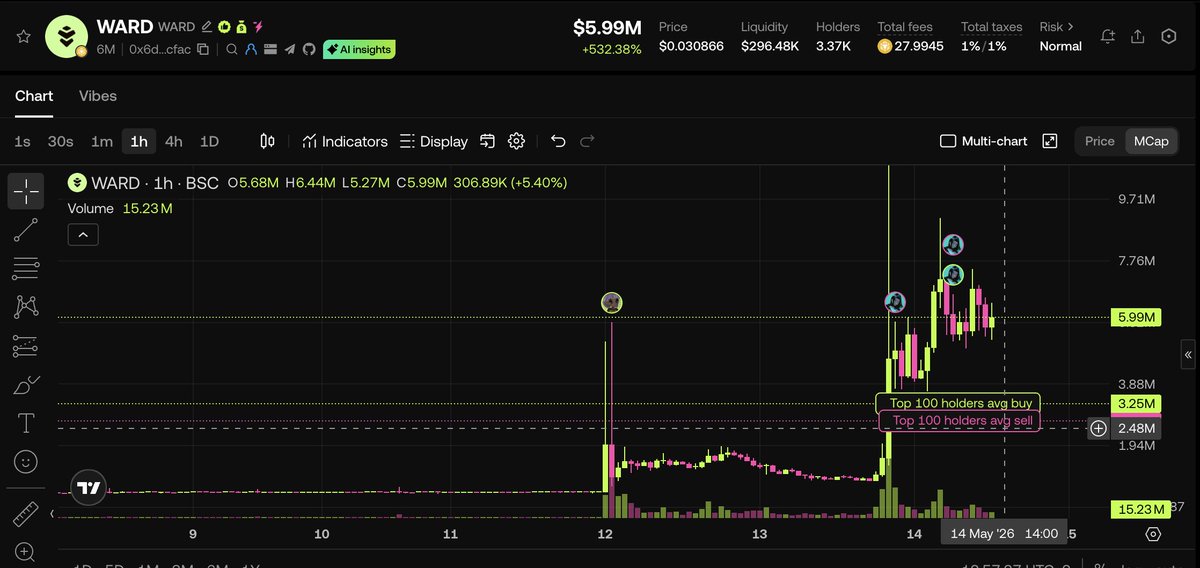The image size is (1200, 568).
Task: Share the WARD token page
Action: [1138, 36]
